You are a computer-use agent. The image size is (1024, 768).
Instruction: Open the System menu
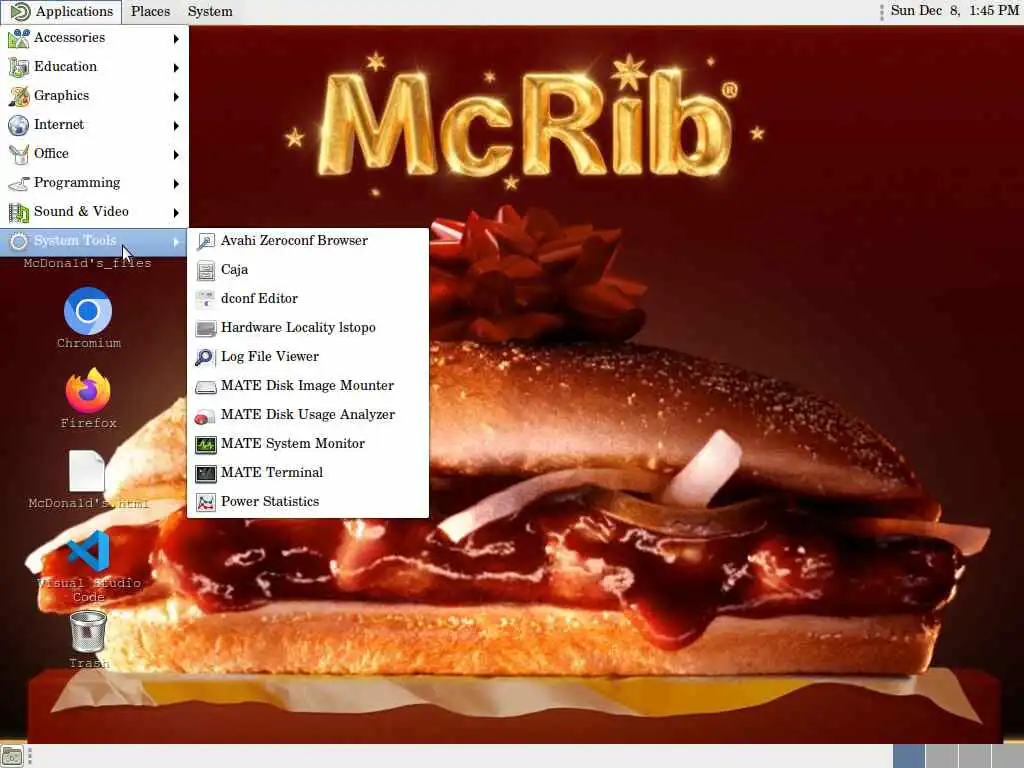tap(210, 11)
